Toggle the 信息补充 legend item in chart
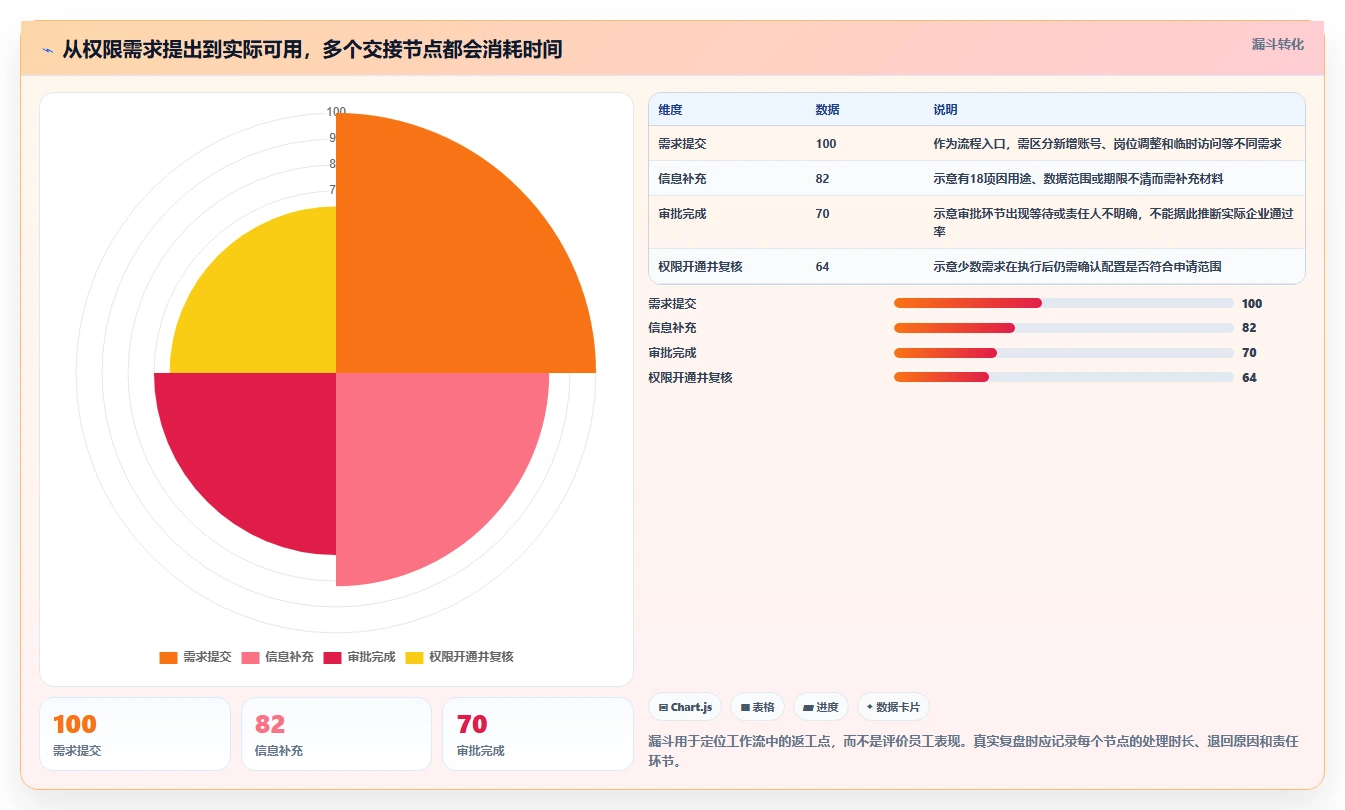Screen dimensions: 1345x810 (277, 657)
